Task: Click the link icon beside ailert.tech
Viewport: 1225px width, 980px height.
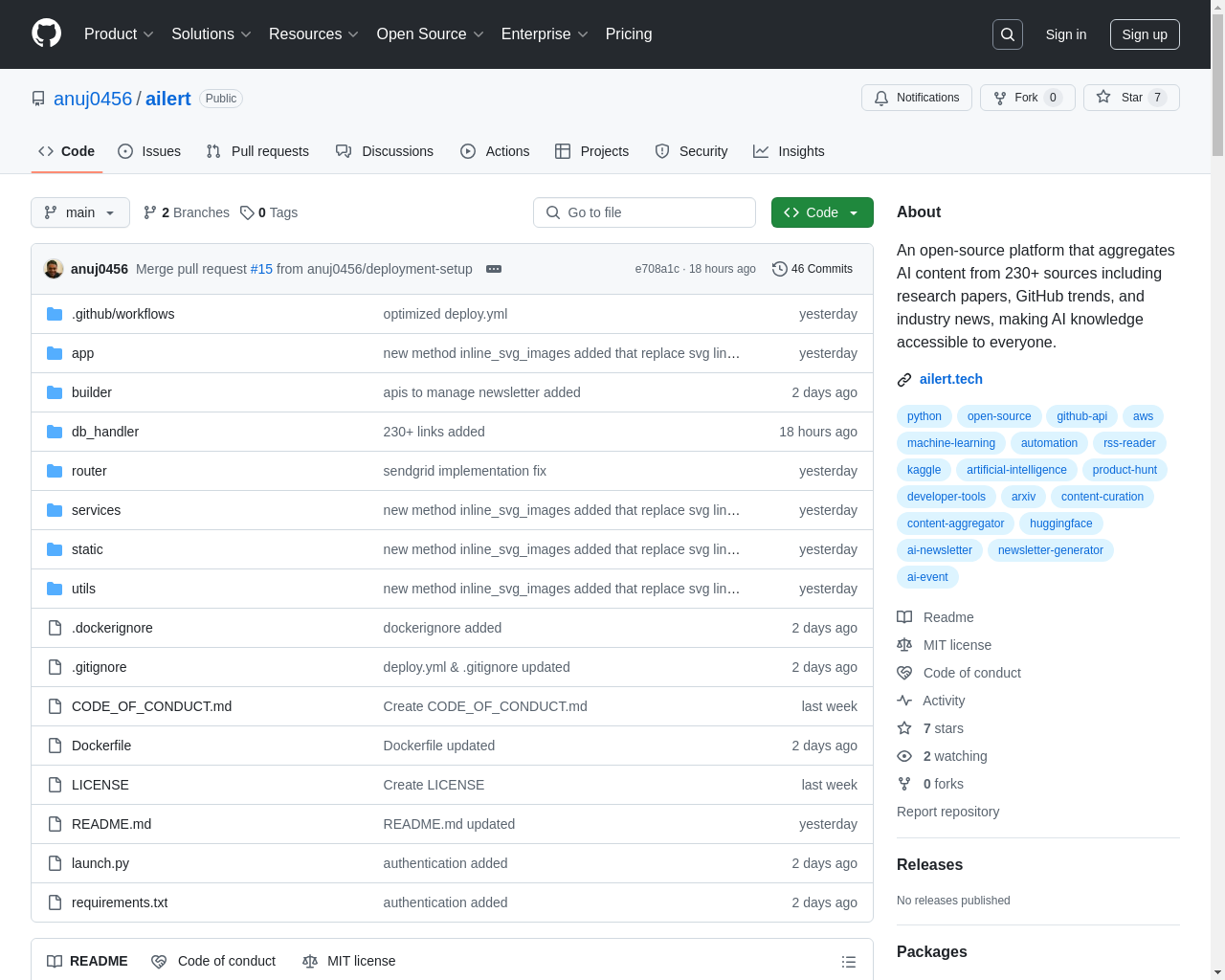Action: pyautogui.click(x=904, y=380)
